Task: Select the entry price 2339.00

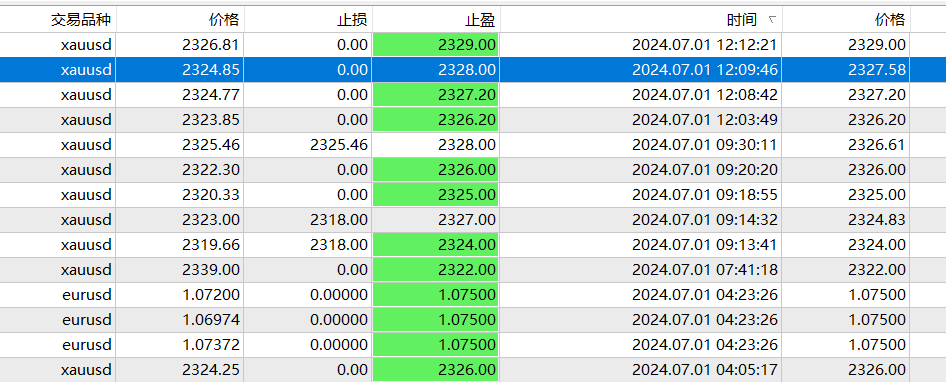Action: click(211, 270)
